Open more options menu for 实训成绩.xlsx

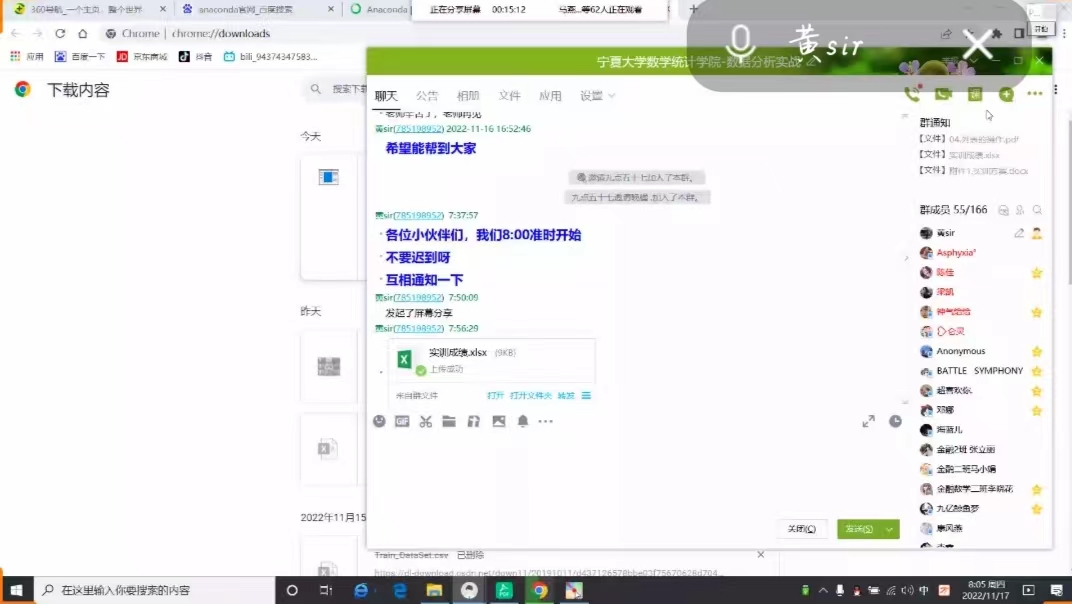click(x=587, y=395)
